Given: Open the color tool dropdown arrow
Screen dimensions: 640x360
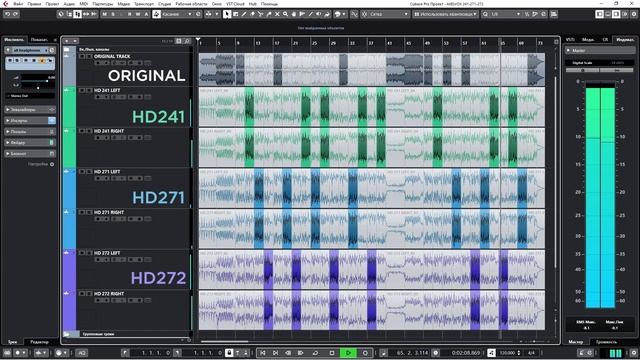Looking at the screenshot, I should (344, 14).
